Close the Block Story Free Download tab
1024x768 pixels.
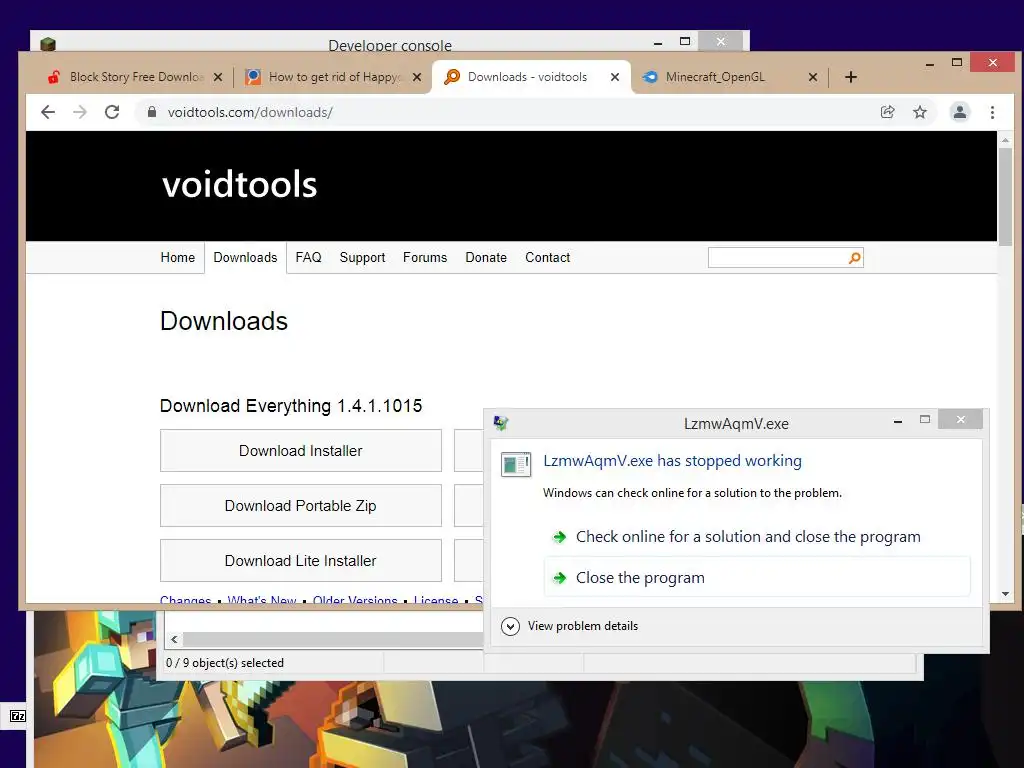point(218,77)
